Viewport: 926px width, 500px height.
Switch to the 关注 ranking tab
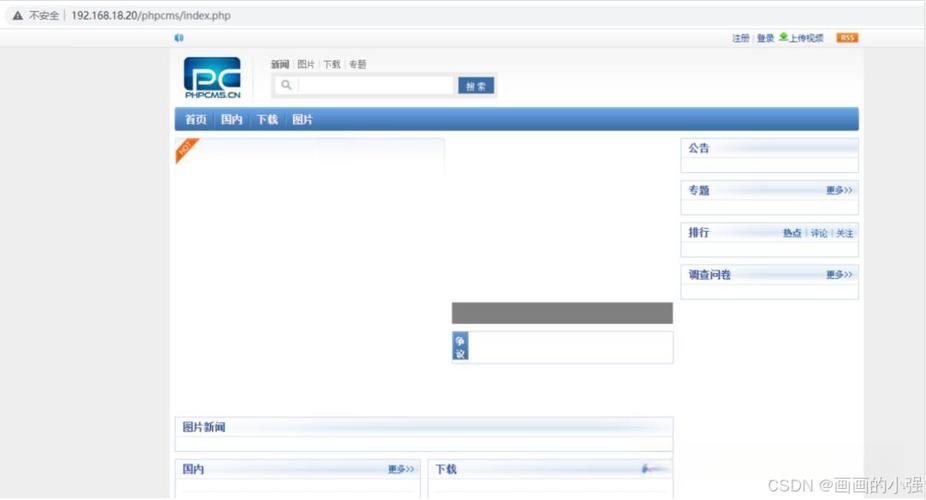[x=845, y=233]
